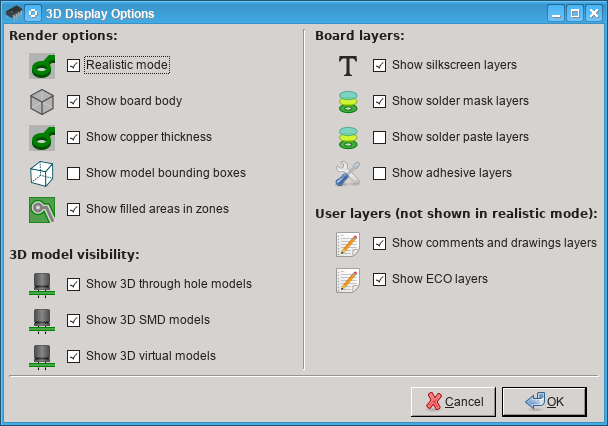Confirm settings with OK button
Viewport: 608px width, 426px height.
[544, 402]
